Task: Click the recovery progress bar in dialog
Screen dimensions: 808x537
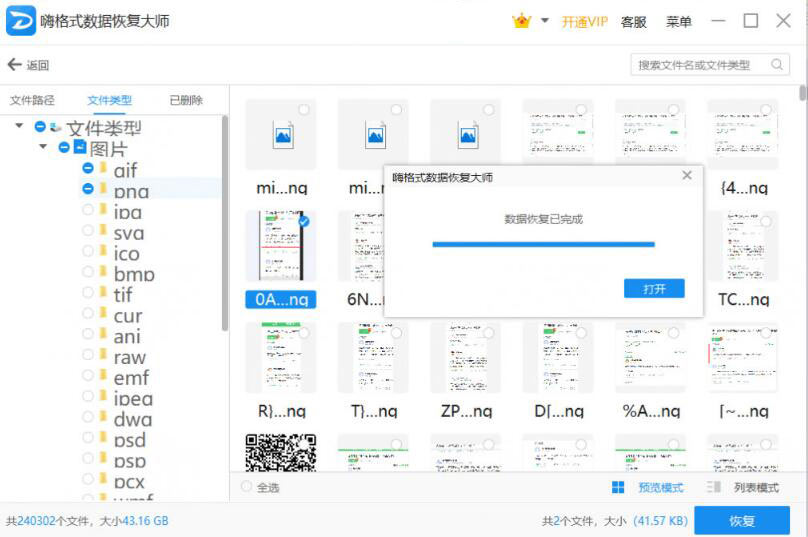Action: click(x=544, y=244)
